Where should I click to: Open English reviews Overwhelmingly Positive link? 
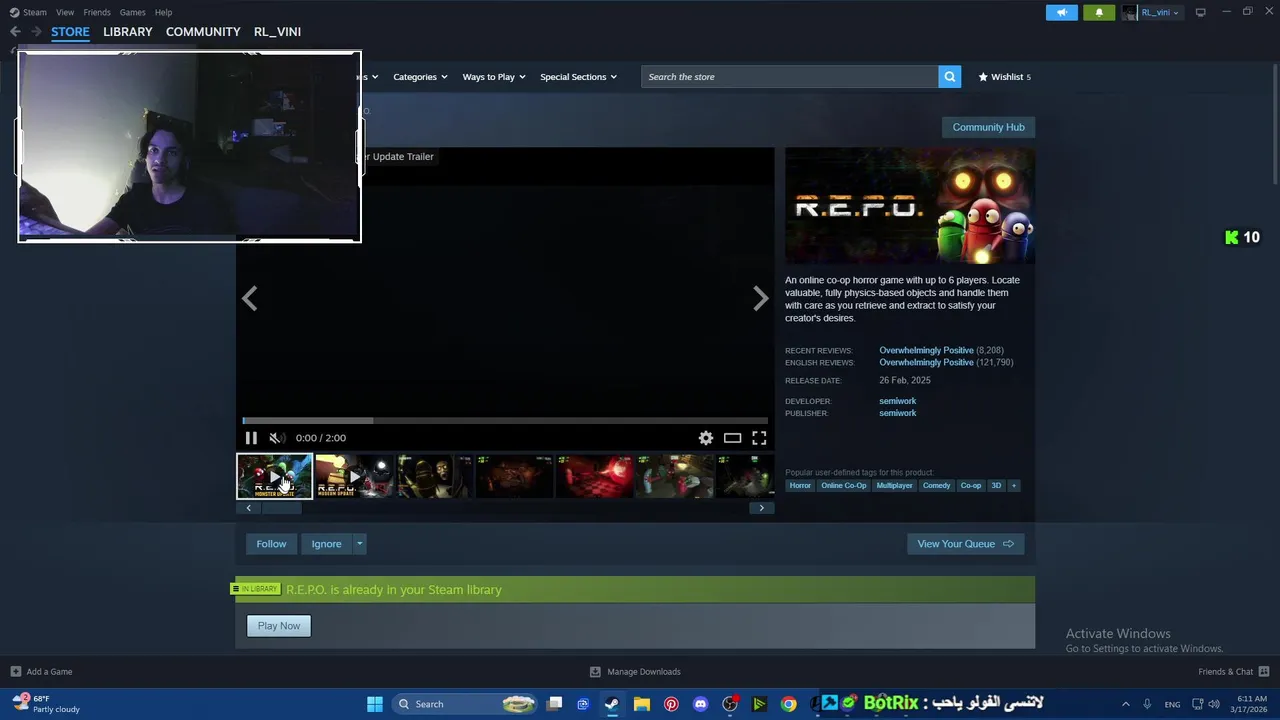pyautogui.click(x=926, y=363)
